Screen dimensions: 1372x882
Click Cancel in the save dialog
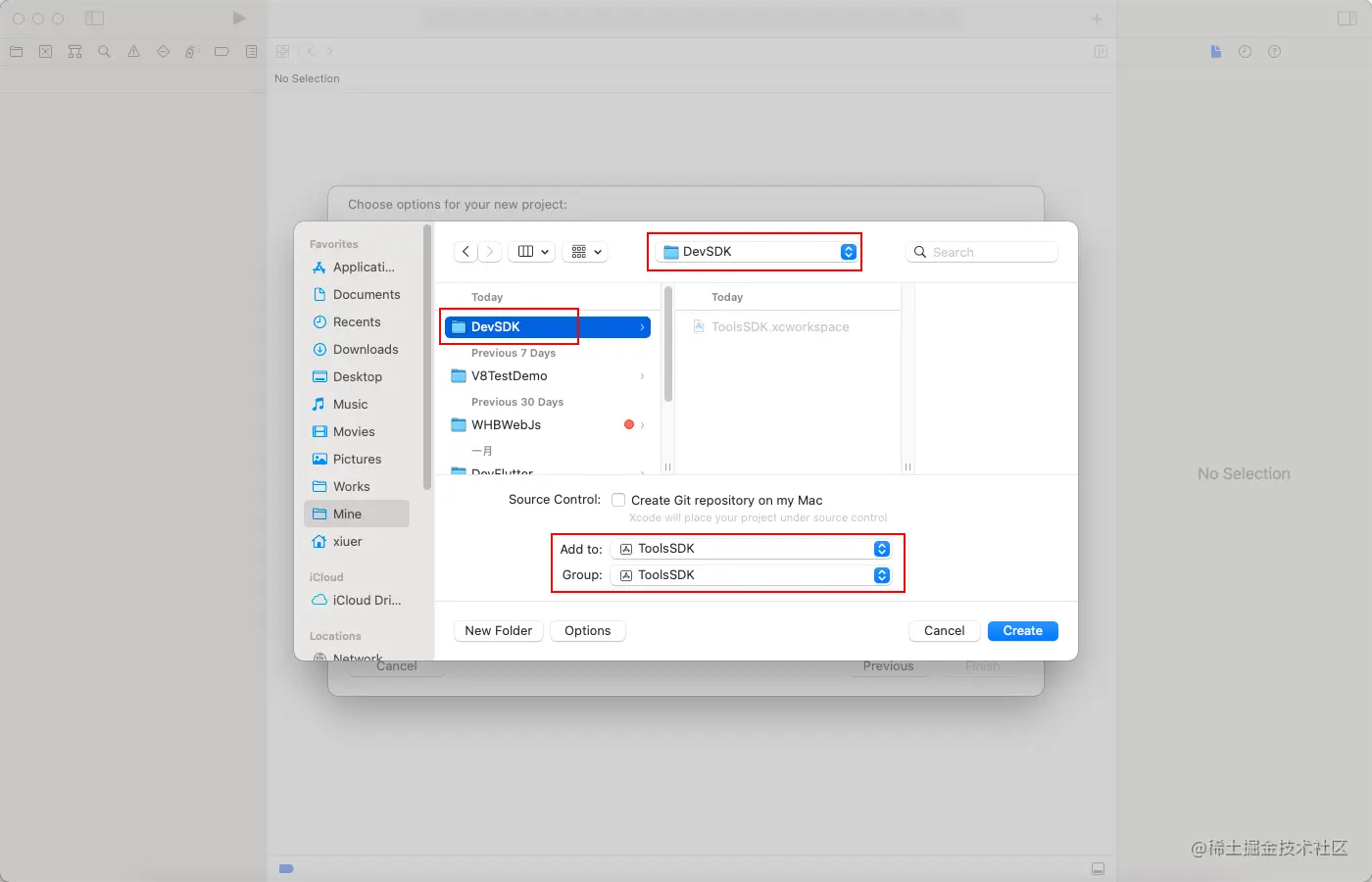(x=945, y=631)
